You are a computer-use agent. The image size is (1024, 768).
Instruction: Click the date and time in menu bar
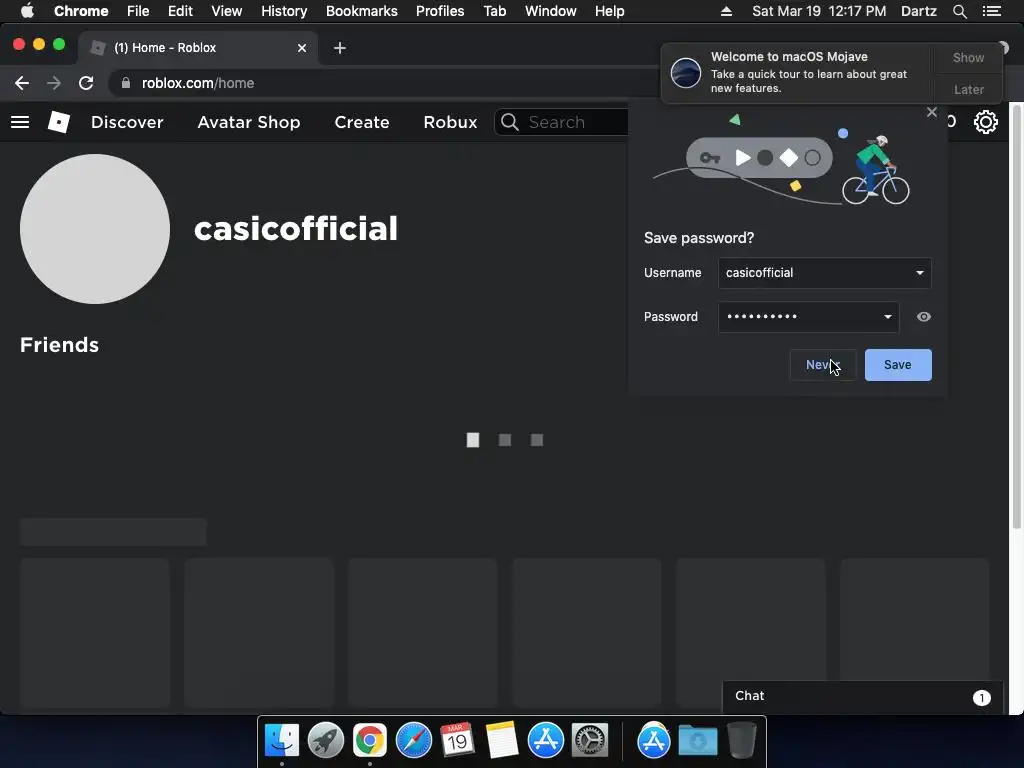(819, 11)
